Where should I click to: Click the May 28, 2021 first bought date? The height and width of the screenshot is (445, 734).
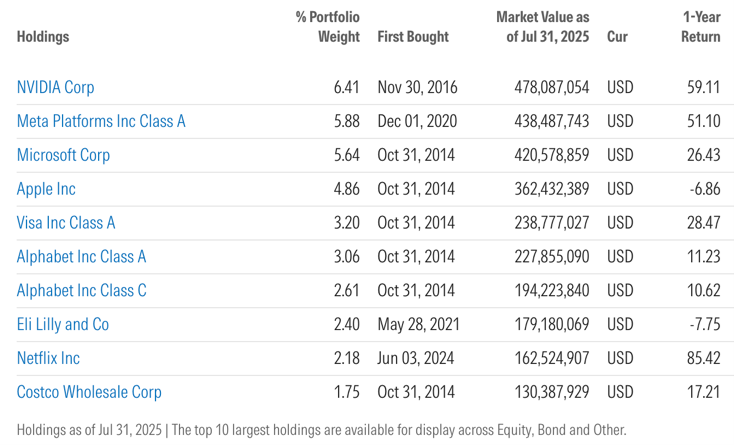pyautogui.click(x=418, y=324)
